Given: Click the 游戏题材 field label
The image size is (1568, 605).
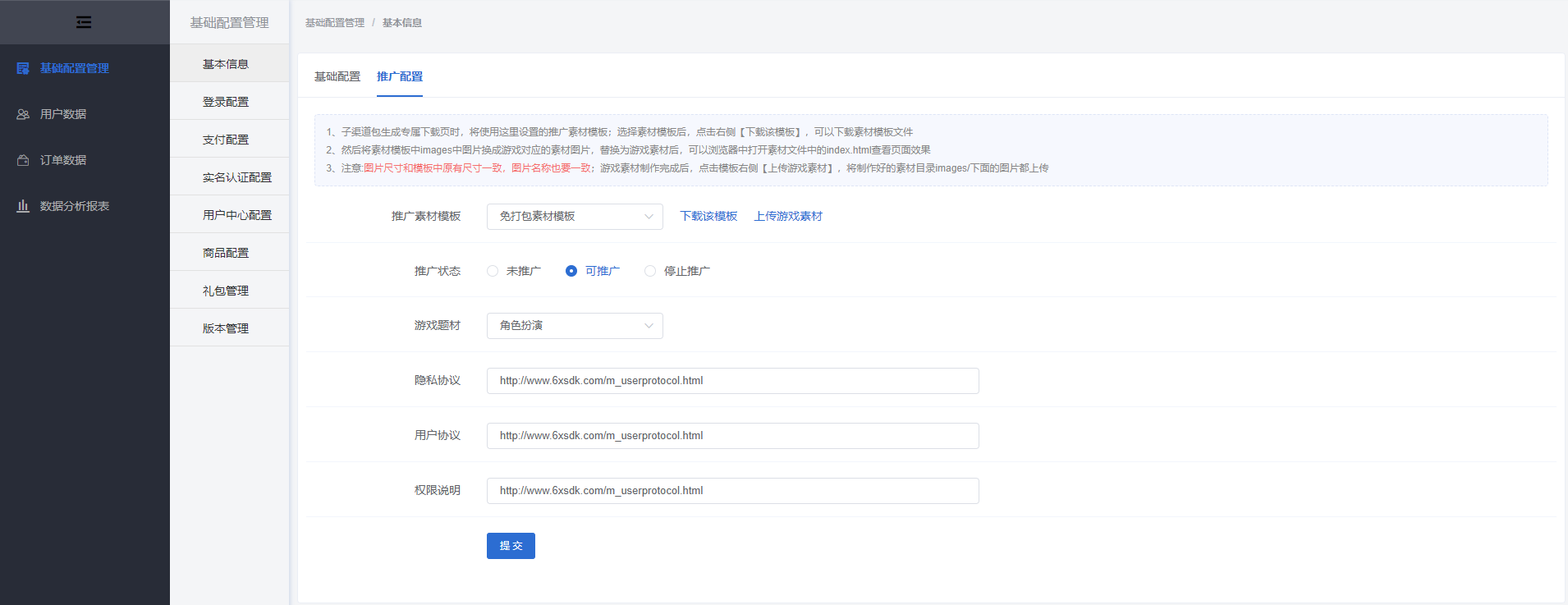Looking at the screenshot, I should [438, 326].
